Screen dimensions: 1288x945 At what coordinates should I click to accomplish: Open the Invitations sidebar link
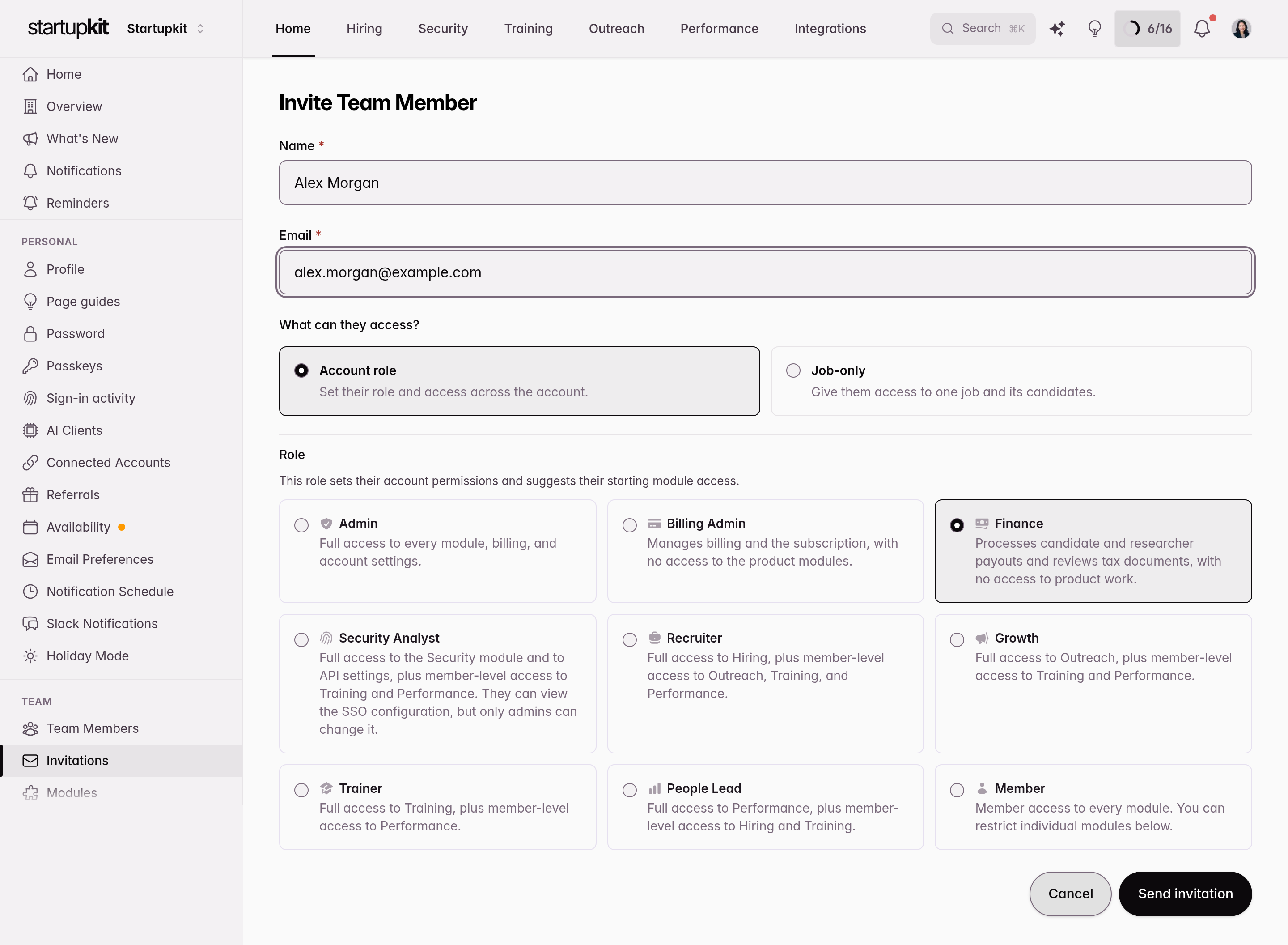coord(121,761)
